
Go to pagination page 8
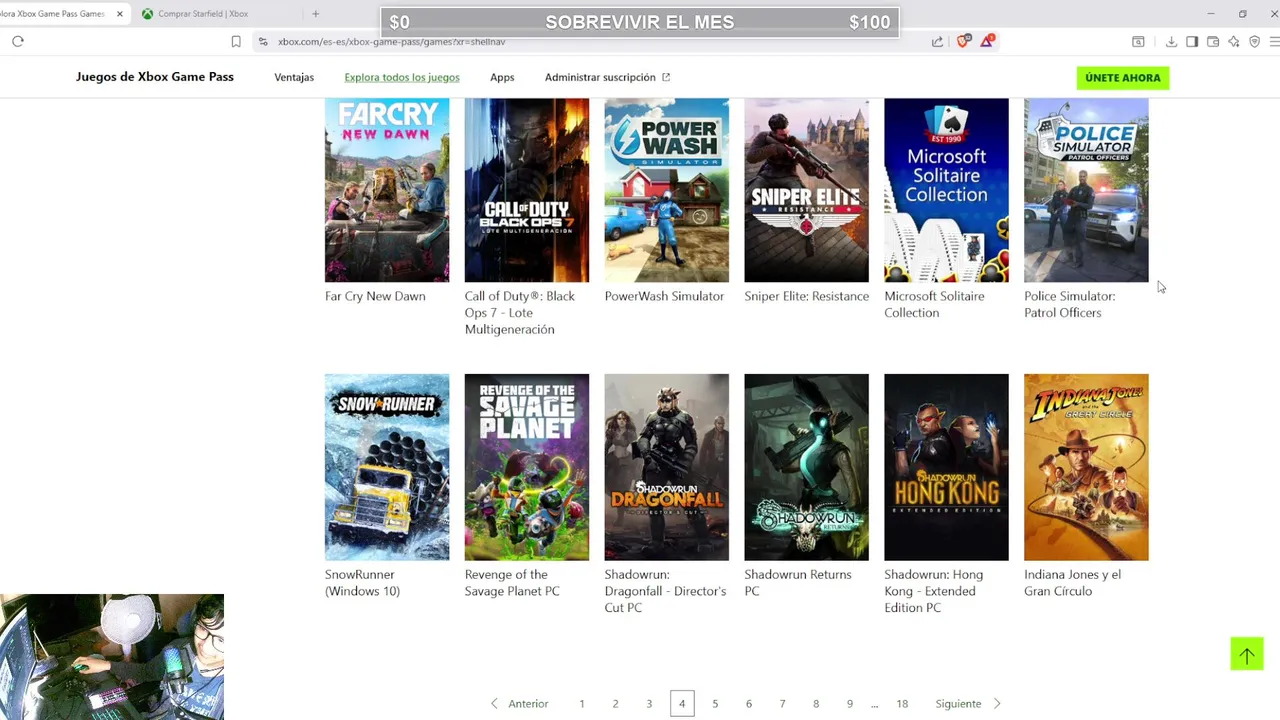pyautogui.click(x=816, y=704)
